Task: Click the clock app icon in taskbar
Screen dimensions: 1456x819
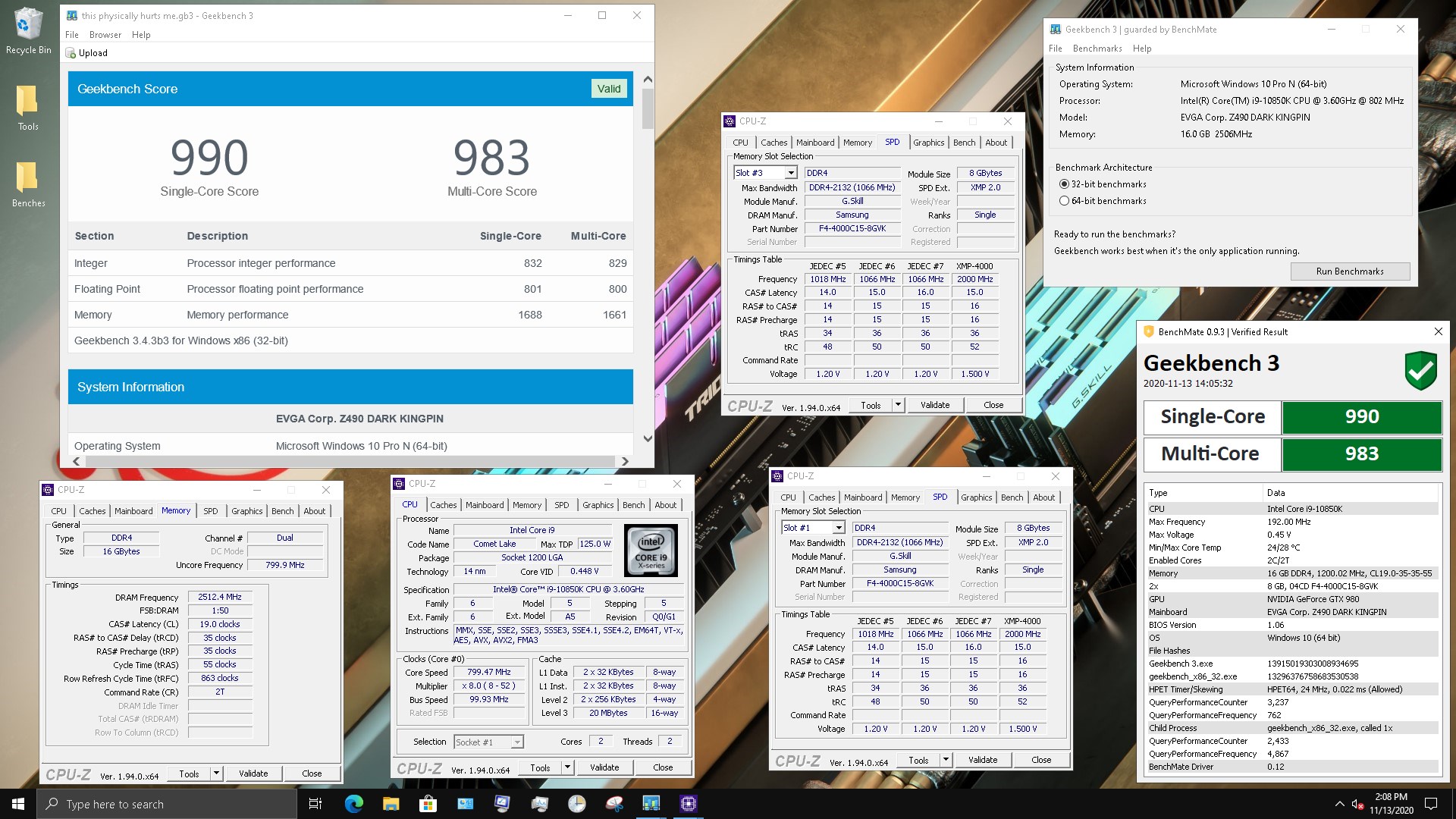Action: 576,804
